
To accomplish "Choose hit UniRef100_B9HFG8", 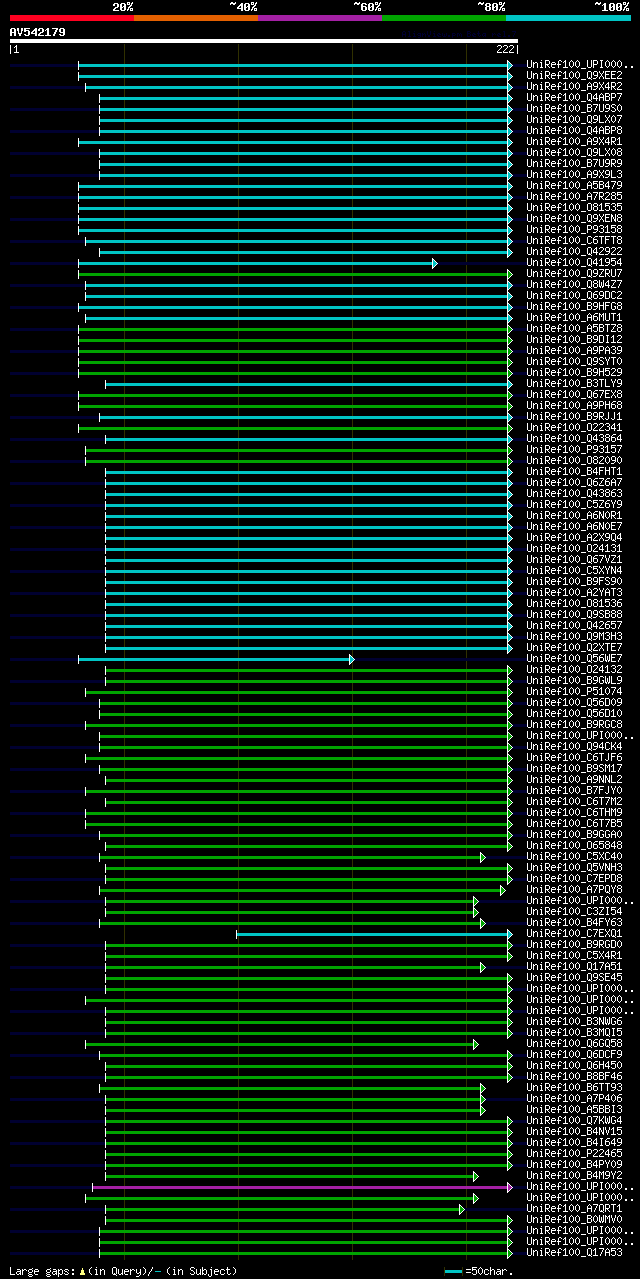I will coord(574,307).
